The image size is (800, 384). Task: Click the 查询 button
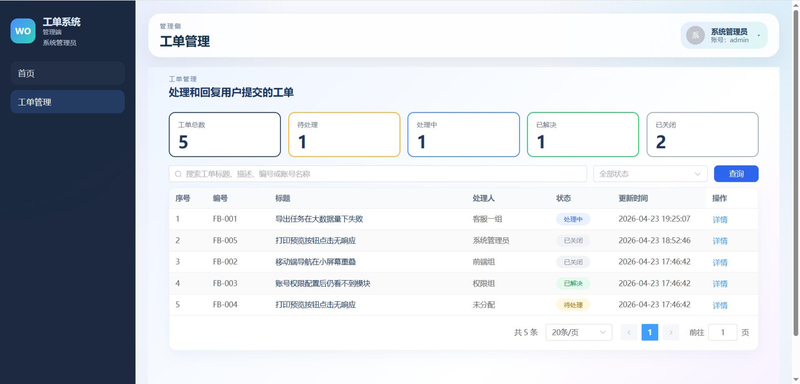pos(736,174)
